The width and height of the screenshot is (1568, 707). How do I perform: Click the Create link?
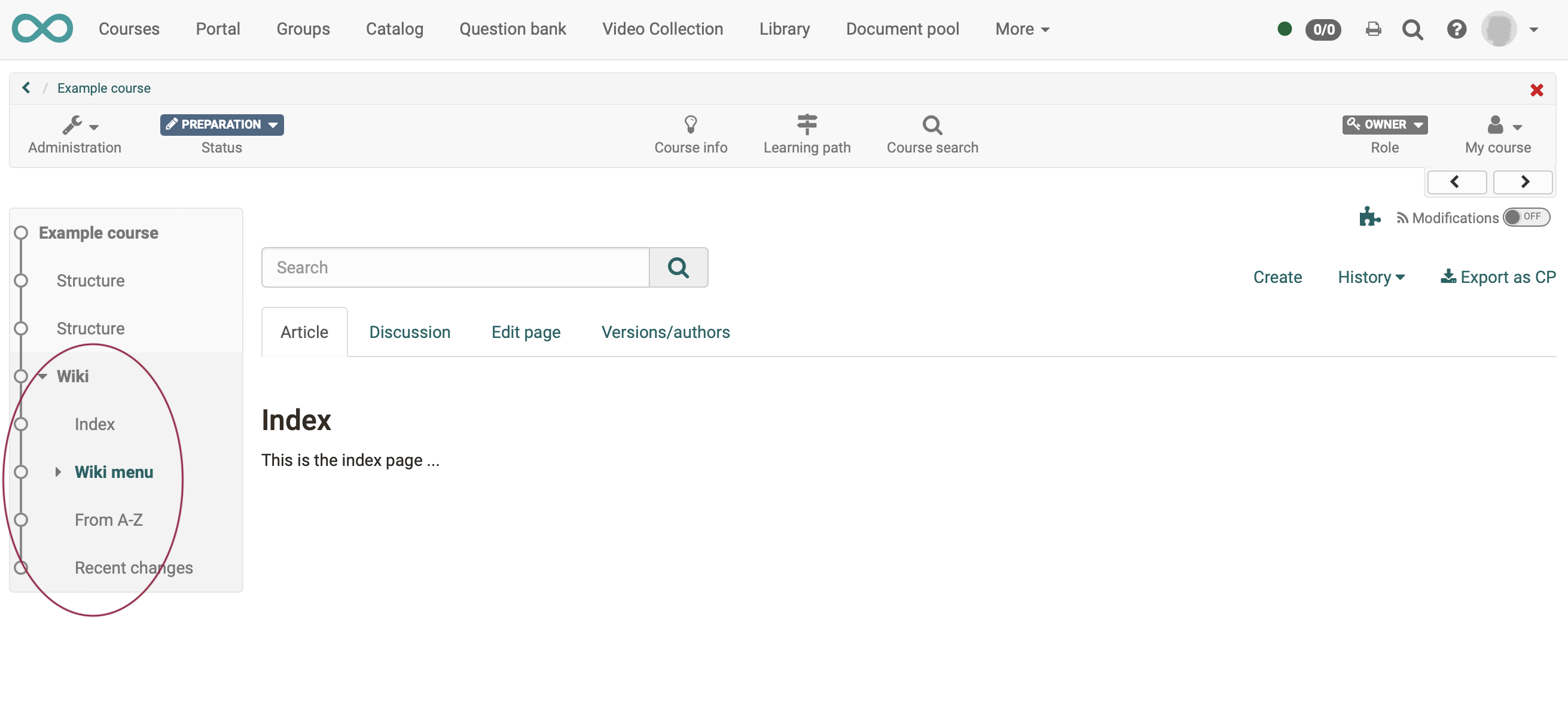(x=1277, y=277)
